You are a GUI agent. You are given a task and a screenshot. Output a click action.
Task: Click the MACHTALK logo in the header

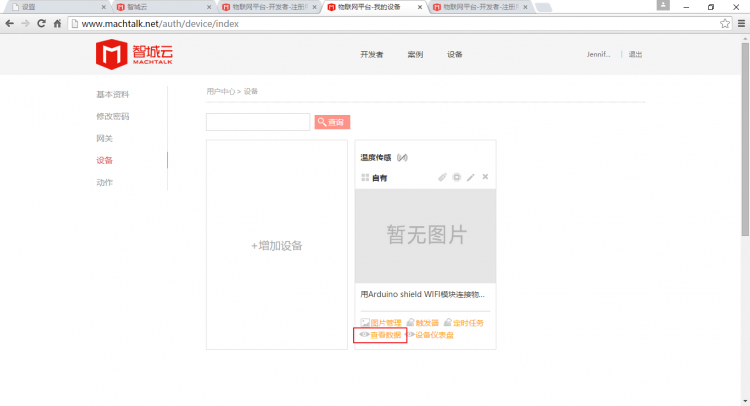130,54
